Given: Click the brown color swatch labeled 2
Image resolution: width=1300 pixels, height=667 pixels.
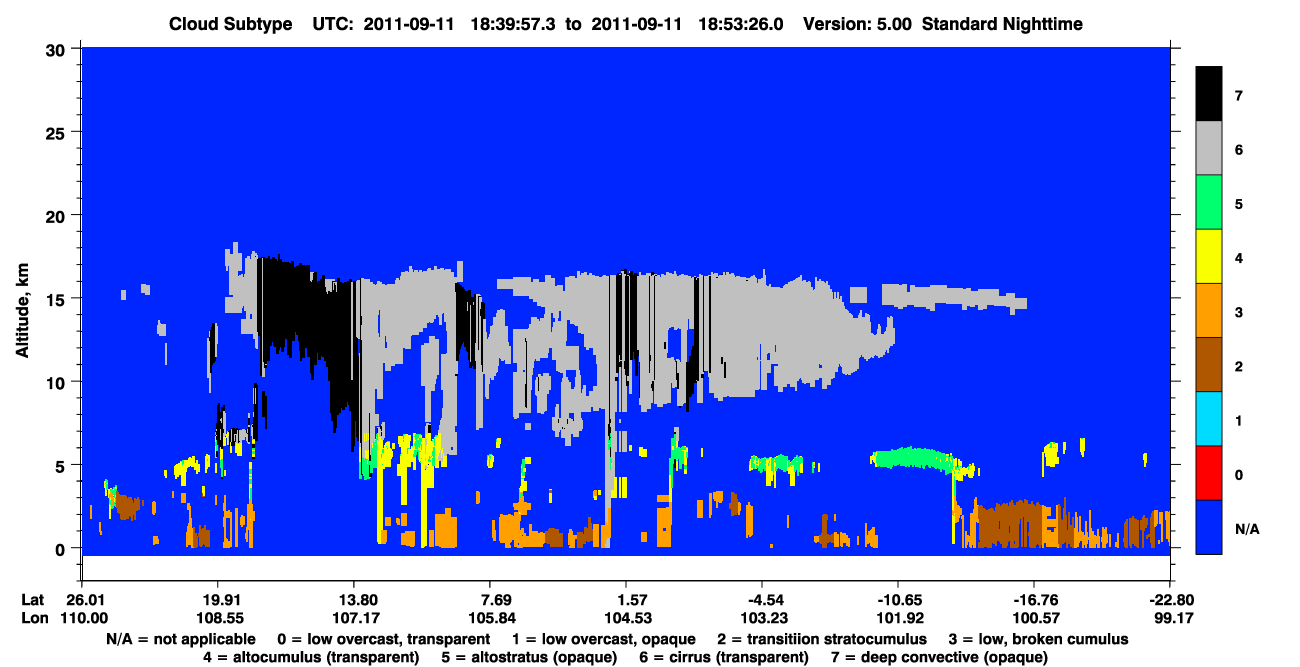Looking at the screenshot, I should (1209, 364).
